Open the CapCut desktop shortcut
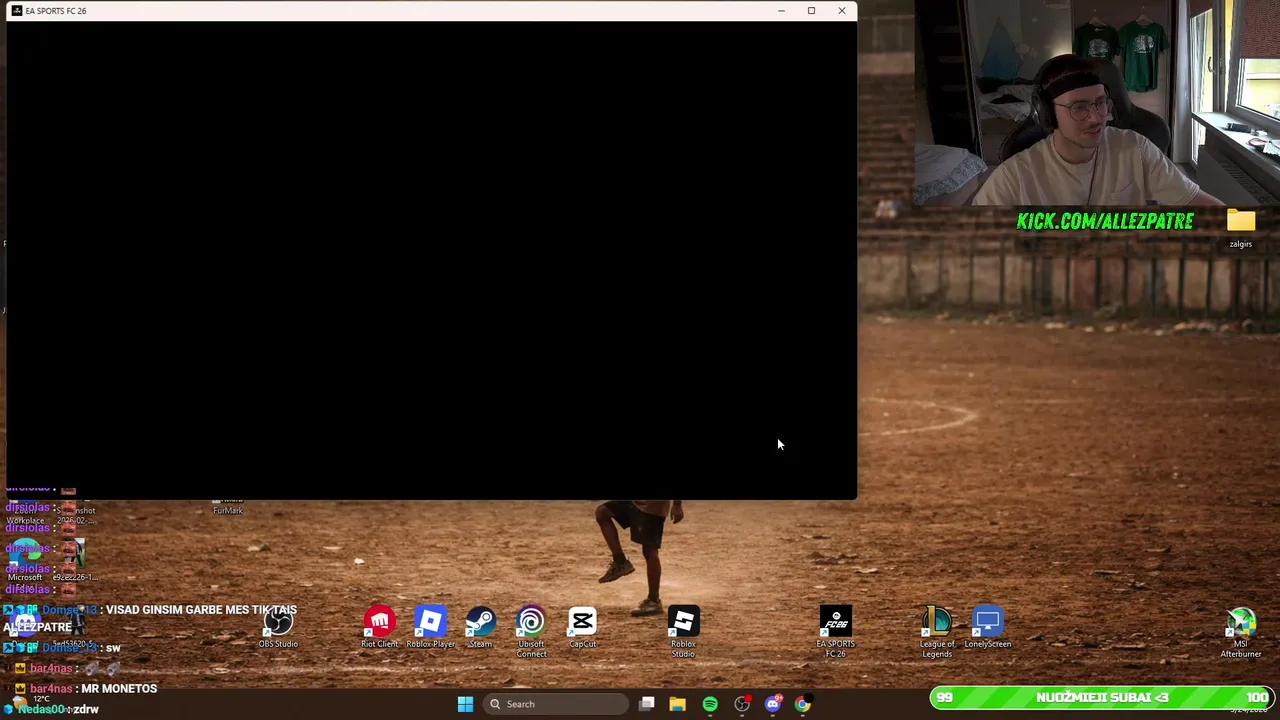Screen dimensions: 1280x720 pyautogui.click(x=582, y=627)
